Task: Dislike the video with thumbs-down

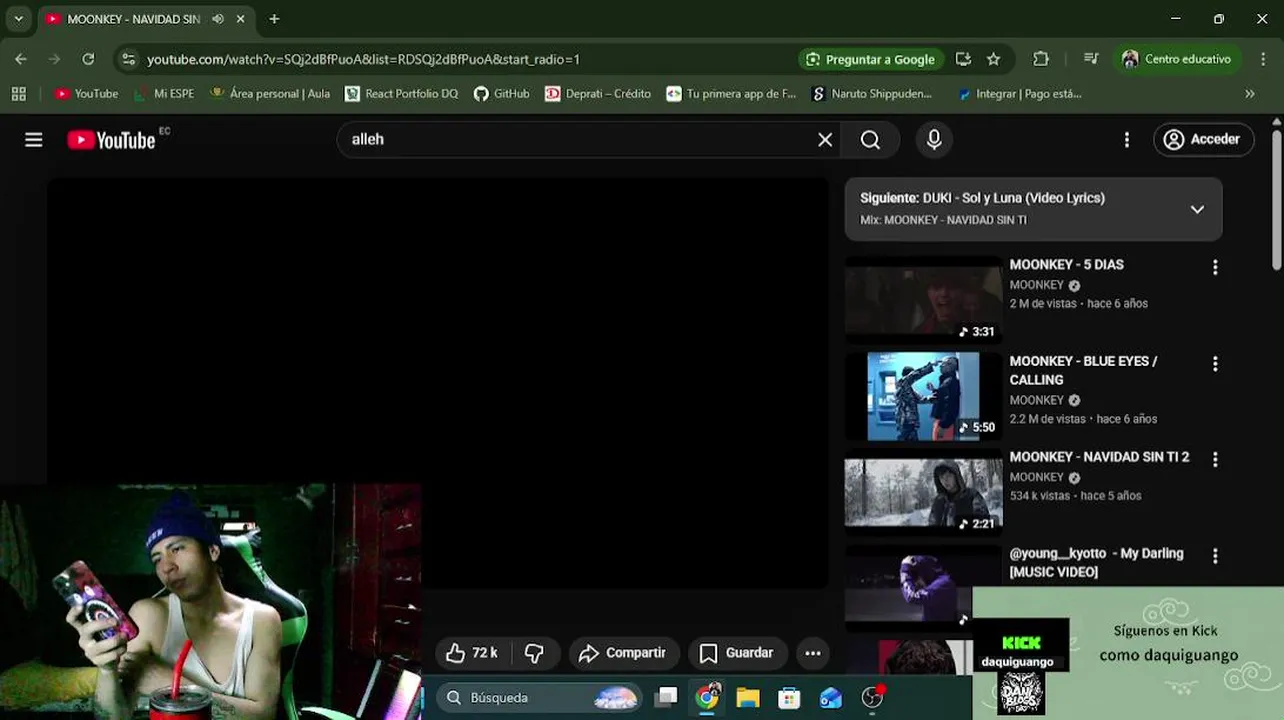Action: 535,653
